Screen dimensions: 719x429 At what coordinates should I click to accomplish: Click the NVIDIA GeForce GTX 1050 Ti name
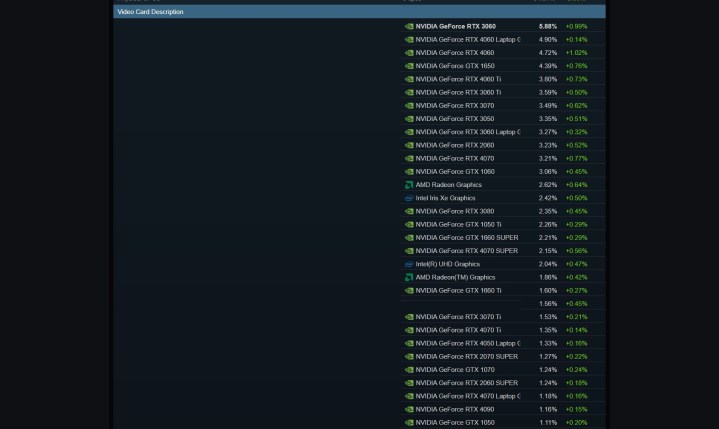coord(458,224)
